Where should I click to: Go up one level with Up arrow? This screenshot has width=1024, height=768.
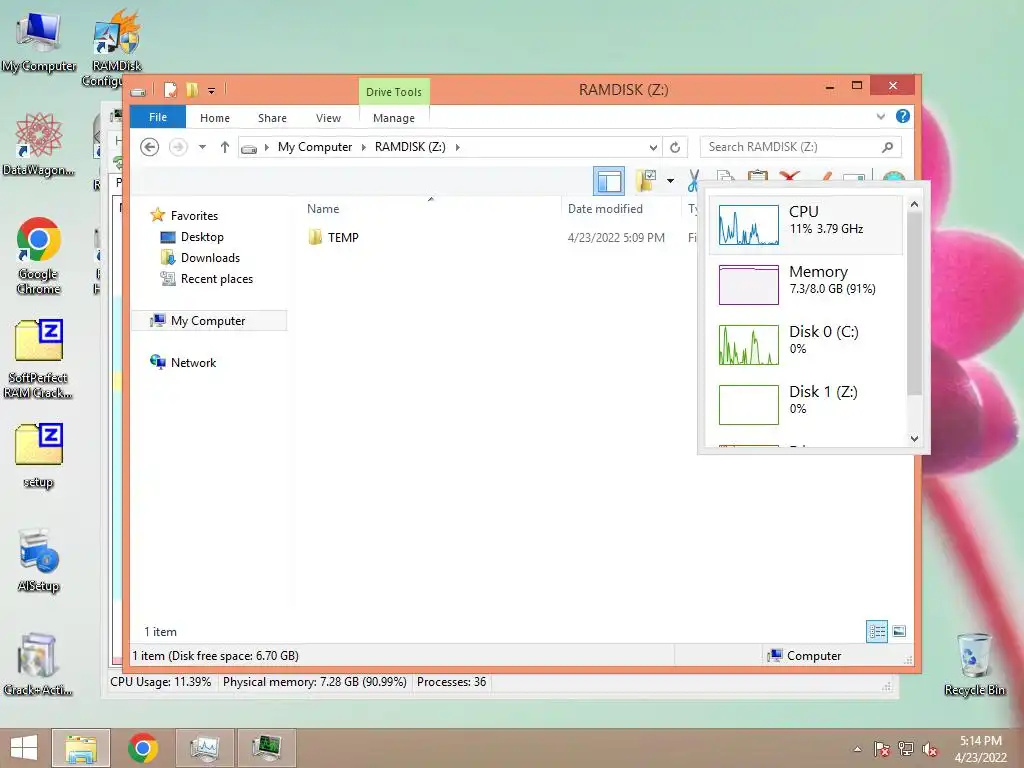(x=225, y=147)
